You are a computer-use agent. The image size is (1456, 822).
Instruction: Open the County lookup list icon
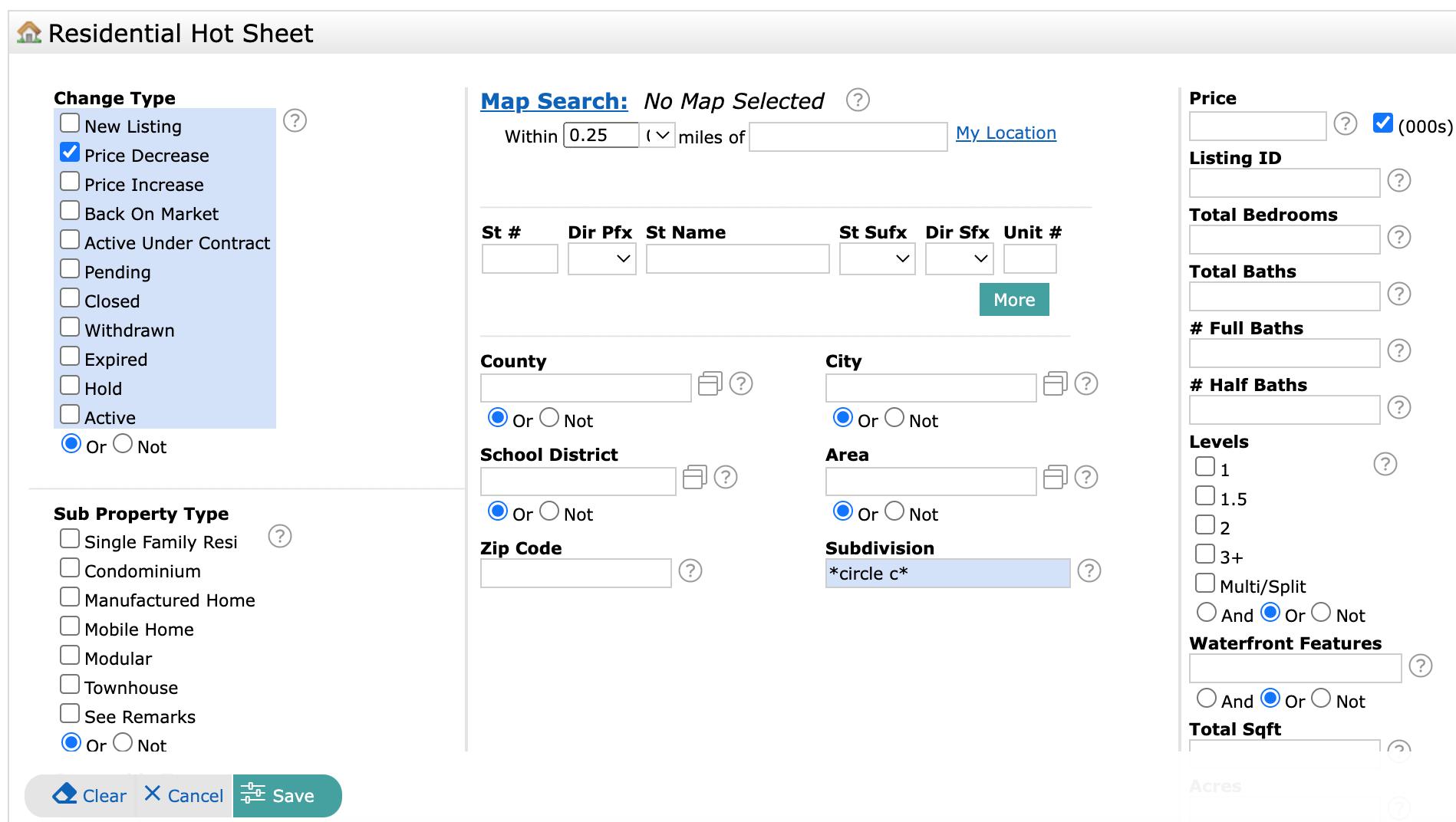[710, 383]
